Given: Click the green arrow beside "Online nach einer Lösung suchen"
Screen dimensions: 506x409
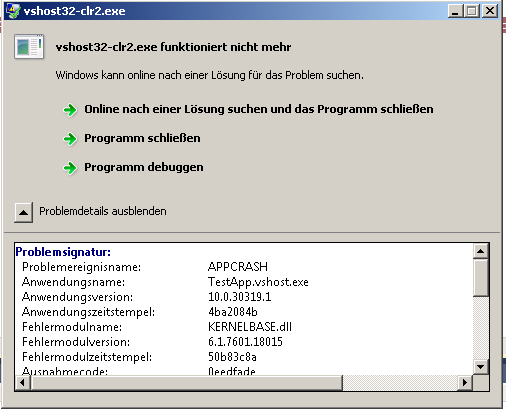Looking at the screenshot, I should tap(70, 110).
